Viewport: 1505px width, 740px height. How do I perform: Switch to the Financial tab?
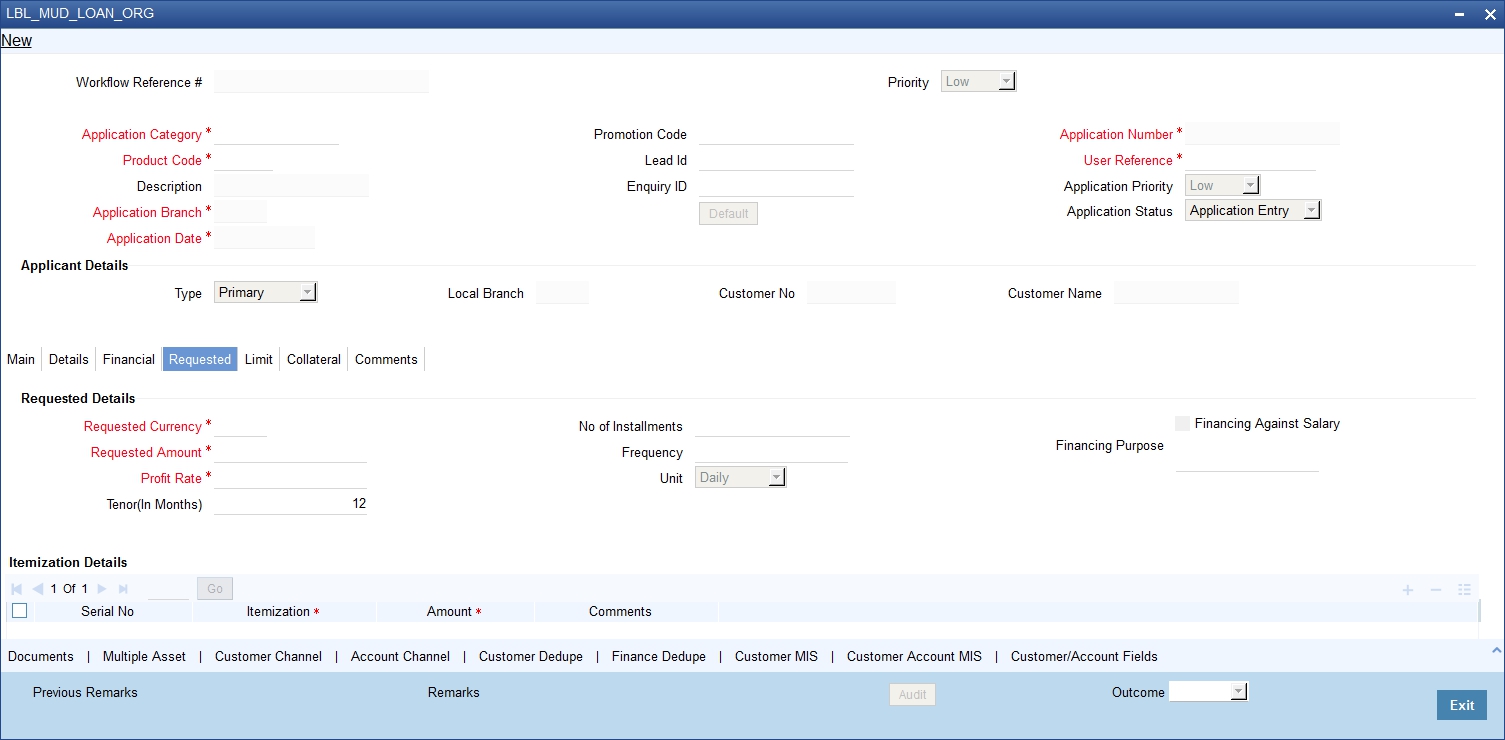[129, 359]
